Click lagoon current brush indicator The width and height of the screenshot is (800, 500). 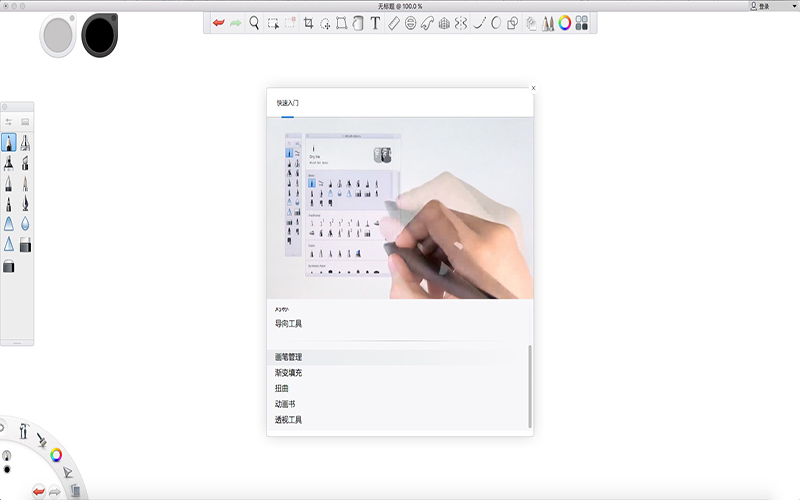click(7, 456)
